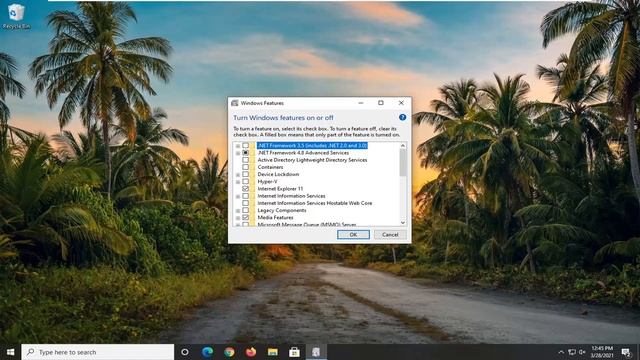The width and height of the screenshot is (640, 360).
Task: Expand the .NET Framework 3.5 tree node
Action: [238, 146]
